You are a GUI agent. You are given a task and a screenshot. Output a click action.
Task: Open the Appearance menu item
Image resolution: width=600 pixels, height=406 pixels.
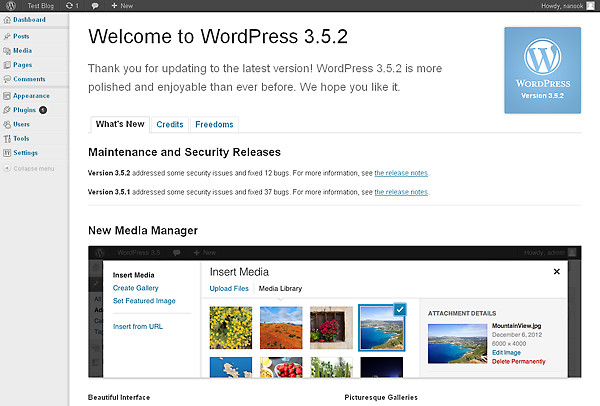31,96
